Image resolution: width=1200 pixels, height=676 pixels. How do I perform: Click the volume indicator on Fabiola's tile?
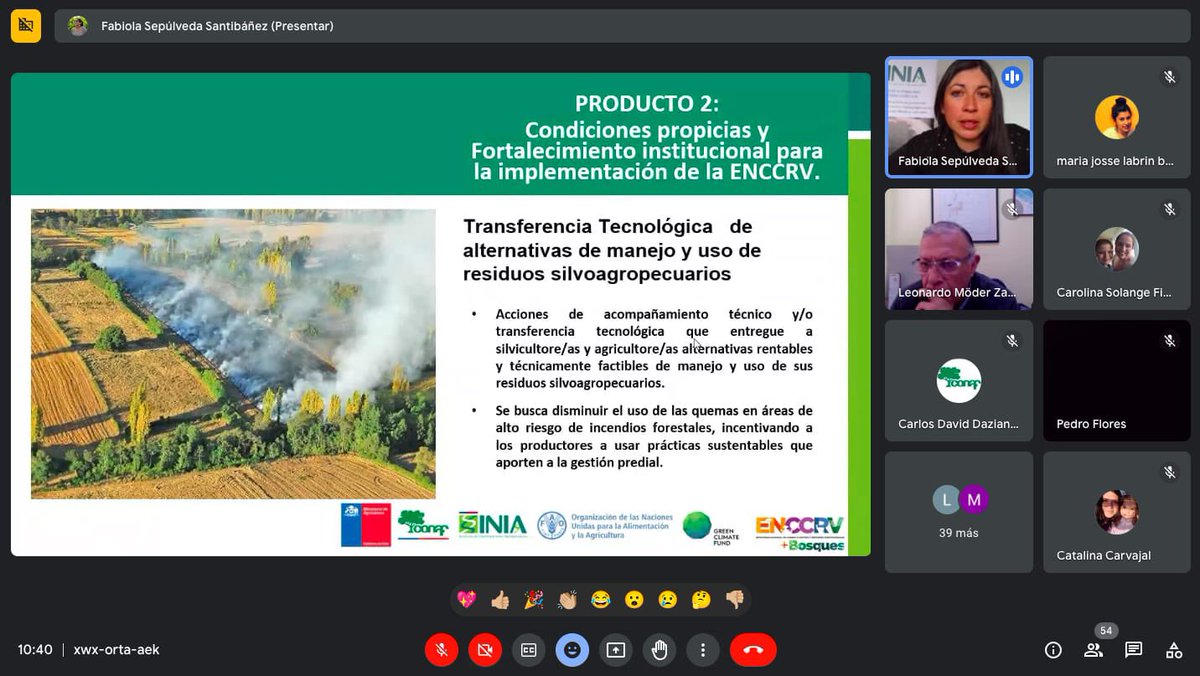[1012, 76]
